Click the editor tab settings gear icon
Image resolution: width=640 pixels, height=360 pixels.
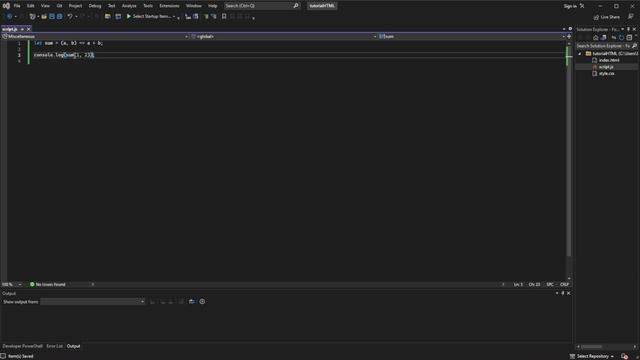tap(570, 29)
